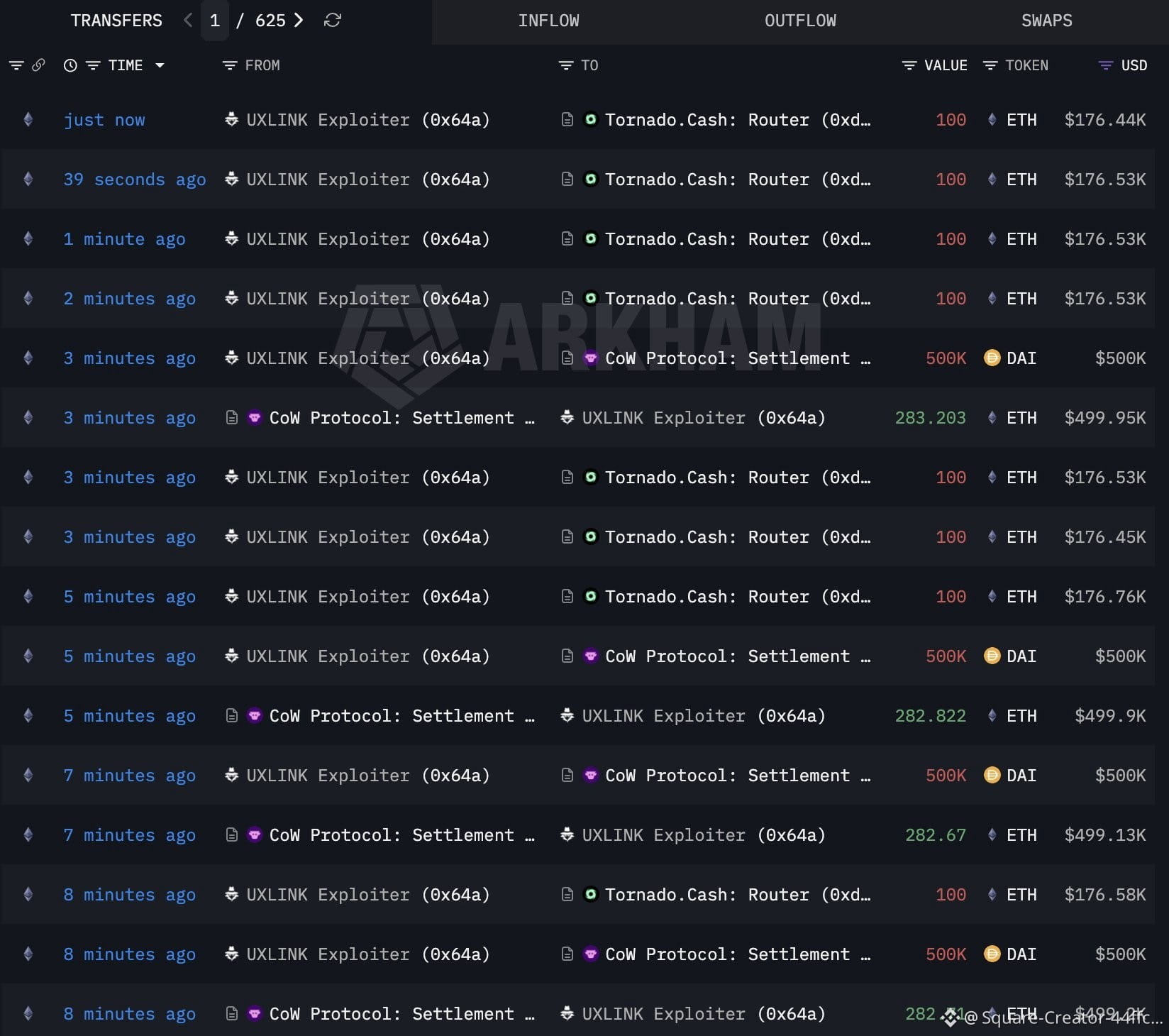This screenshot has width=1169, height=1036.
Task: Click CoW Protocol logo in 282.822 ETH row
Action: point(255,715)
